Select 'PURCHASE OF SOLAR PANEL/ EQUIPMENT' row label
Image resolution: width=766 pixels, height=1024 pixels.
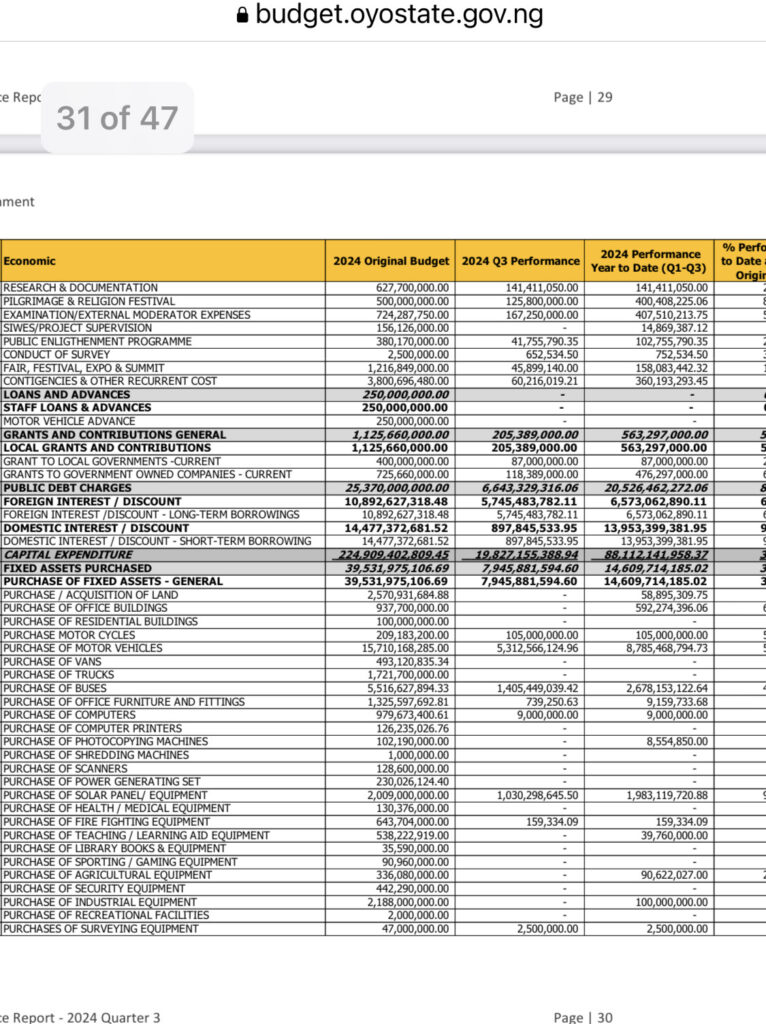(x=105, y=795)
